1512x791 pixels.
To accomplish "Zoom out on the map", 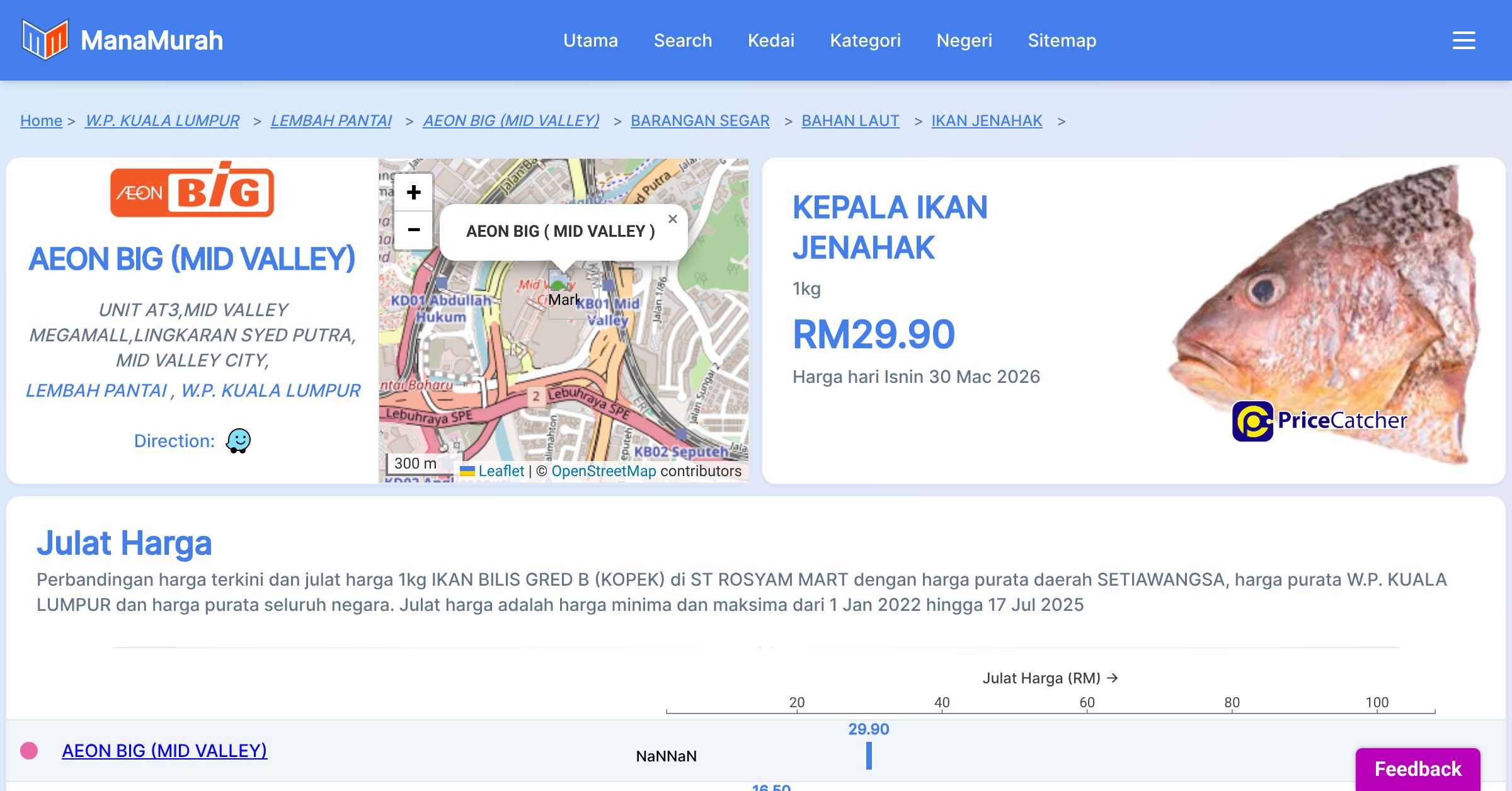I will pos(413,230).
